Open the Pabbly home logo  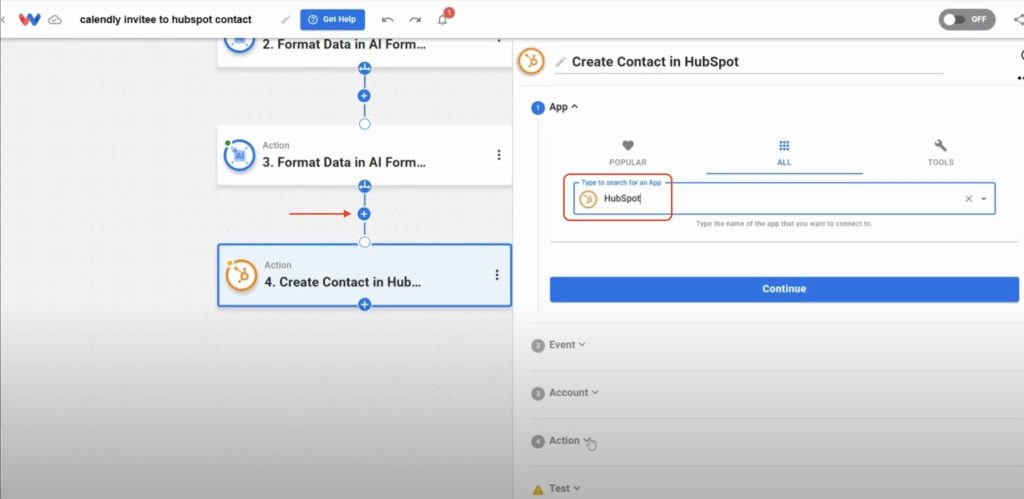tap(29, 20)
